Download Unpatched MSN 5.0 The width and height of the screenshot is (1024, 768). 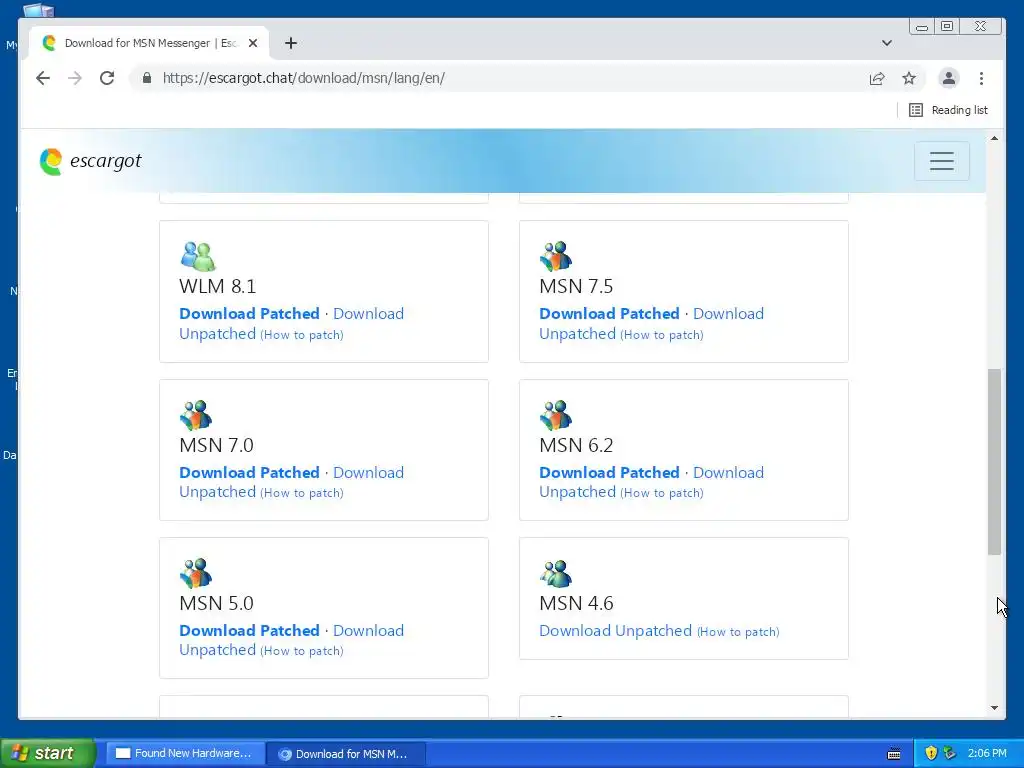(368, 630)
